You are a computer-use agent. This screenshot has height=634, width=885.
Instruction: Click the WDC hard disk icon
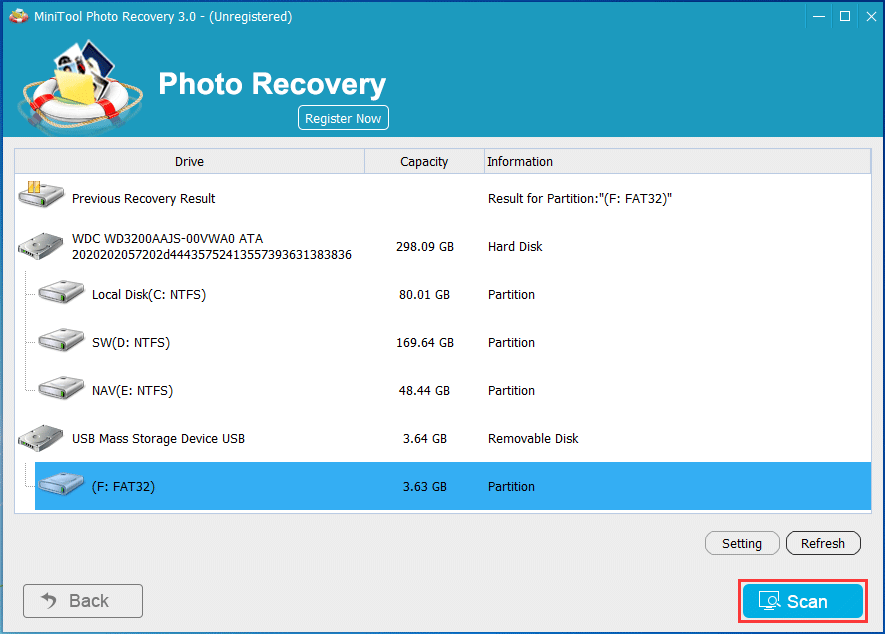pos(41,246)
